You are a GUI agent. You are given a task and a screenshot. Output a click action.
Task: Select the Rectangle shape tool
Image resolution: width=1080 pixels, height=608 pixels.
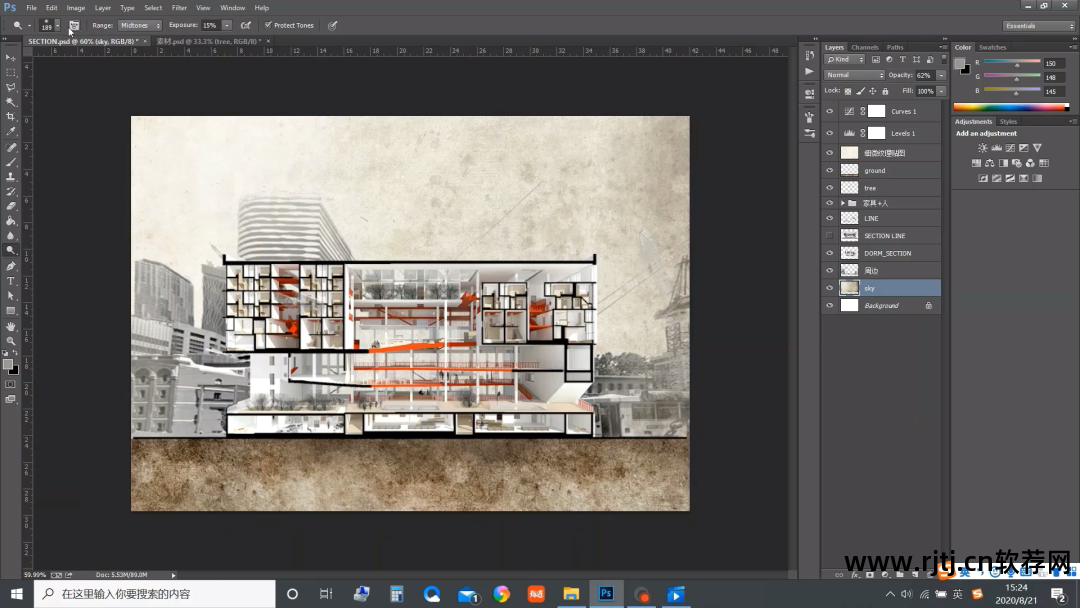(10, 311)
